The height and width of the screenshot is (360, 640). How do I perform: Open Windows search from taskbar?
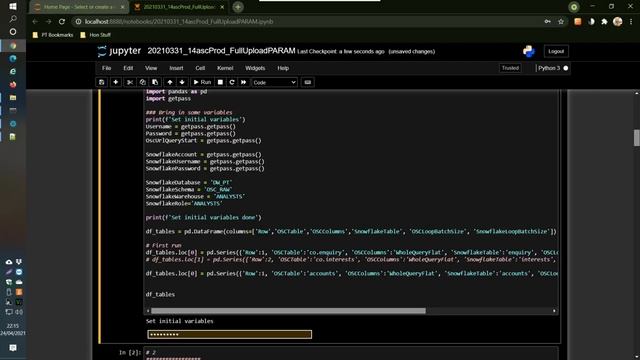[13, 19]
